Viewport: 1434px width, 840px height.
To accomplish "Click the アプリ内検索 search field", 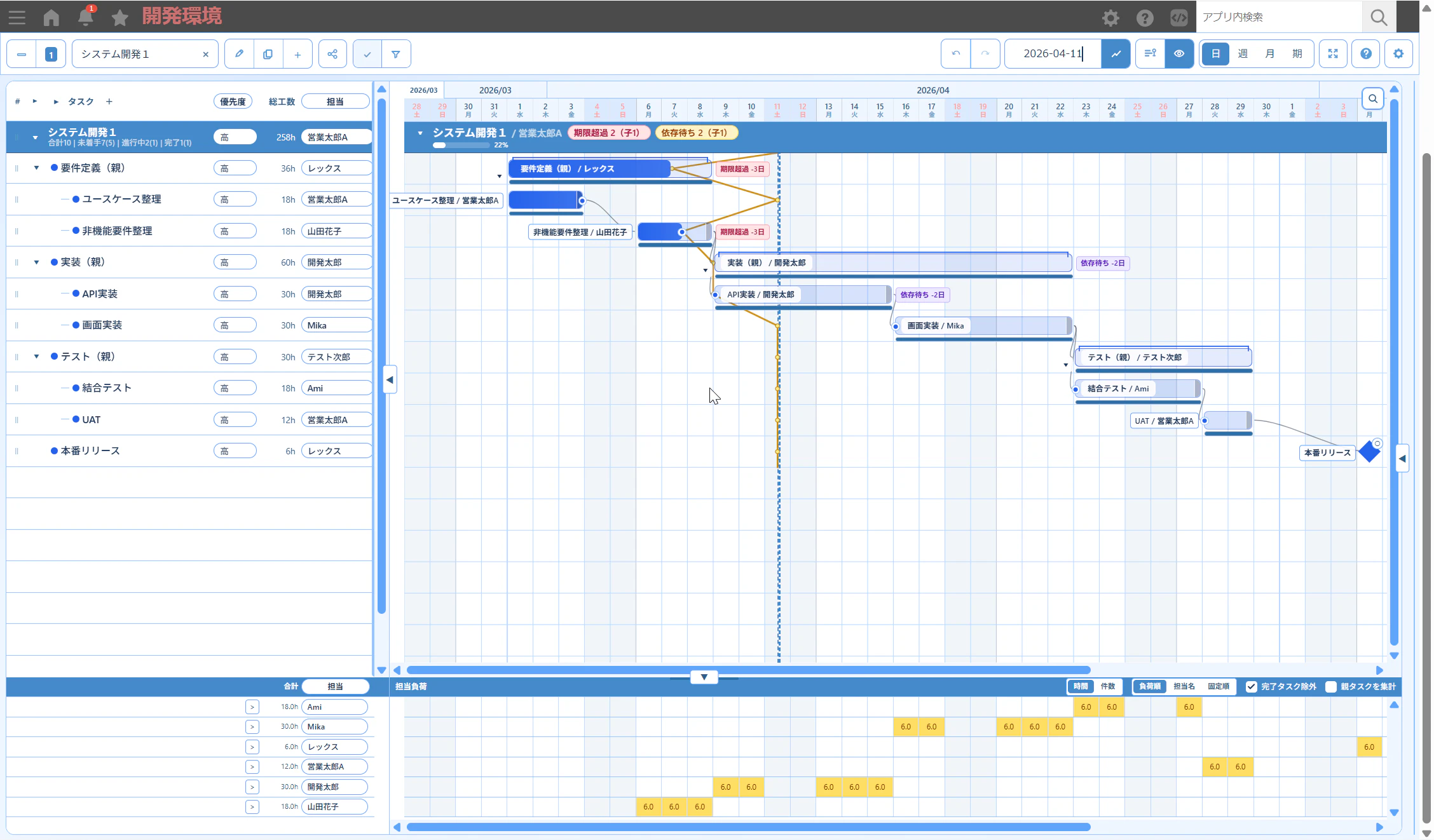I will [x=1279, y=17].
